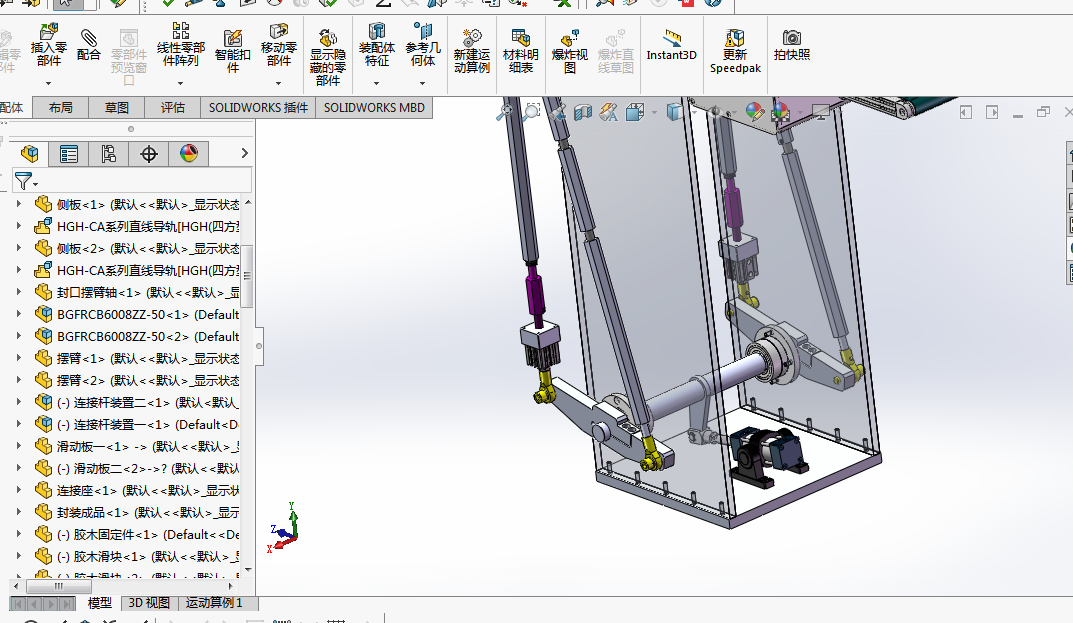Open dropdown arrow under 参考几何体
Image resolution: width=1073 pixels, height=623 pixels.
tap(423, 84)
